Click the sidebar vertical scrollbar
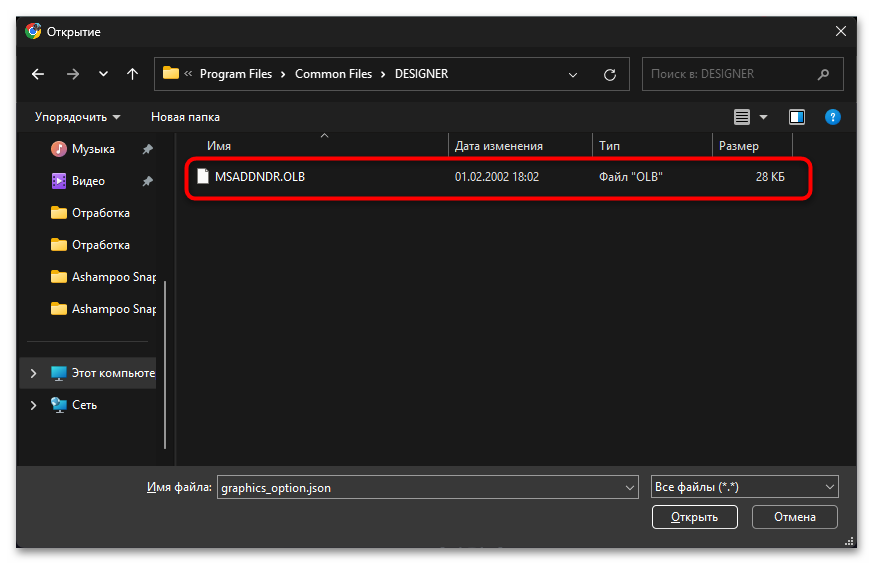873x564 pixels. [165, 365]
